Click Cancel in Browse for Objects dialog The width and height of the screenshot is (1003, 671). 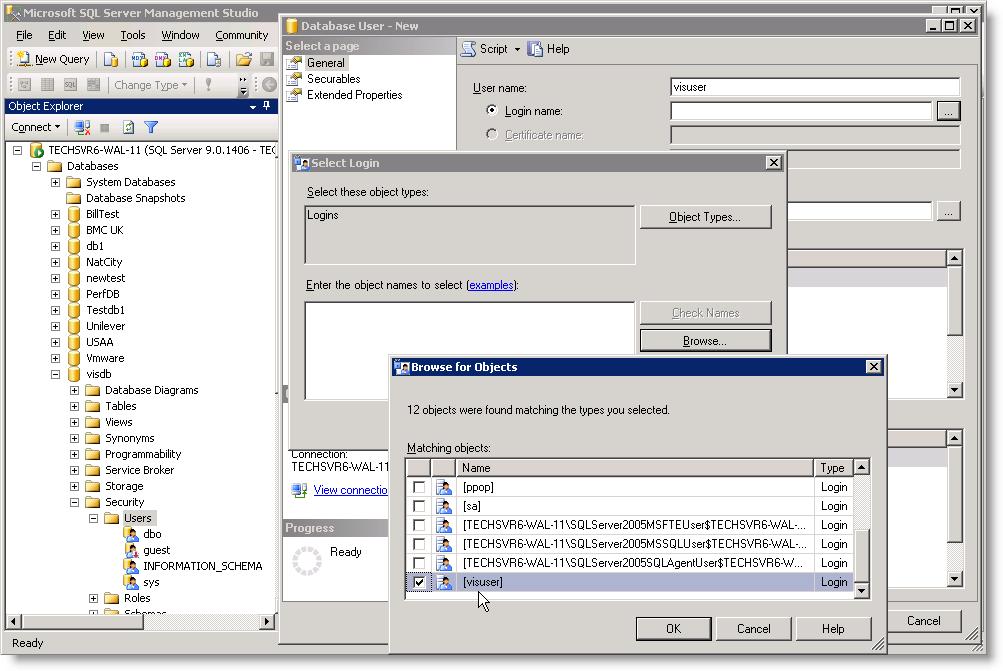pyautogui.click(x=754, y=629)
